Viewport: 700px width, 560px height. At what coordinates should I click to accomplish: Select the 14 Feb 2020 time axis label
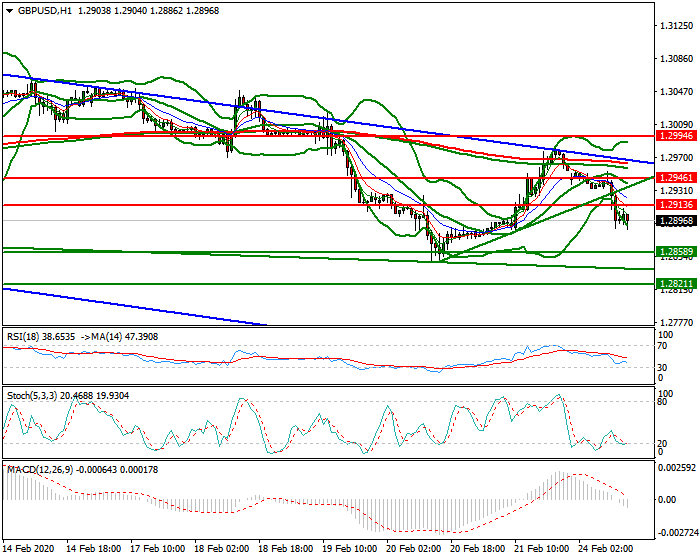pyautogui.click(x=28, y=548)
